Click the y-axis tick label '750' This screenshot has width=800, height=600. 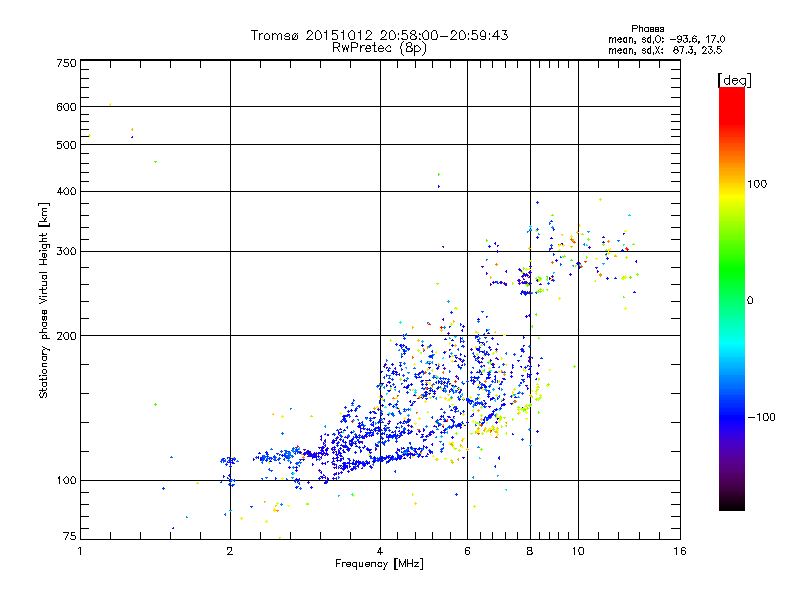pos(66,63)
